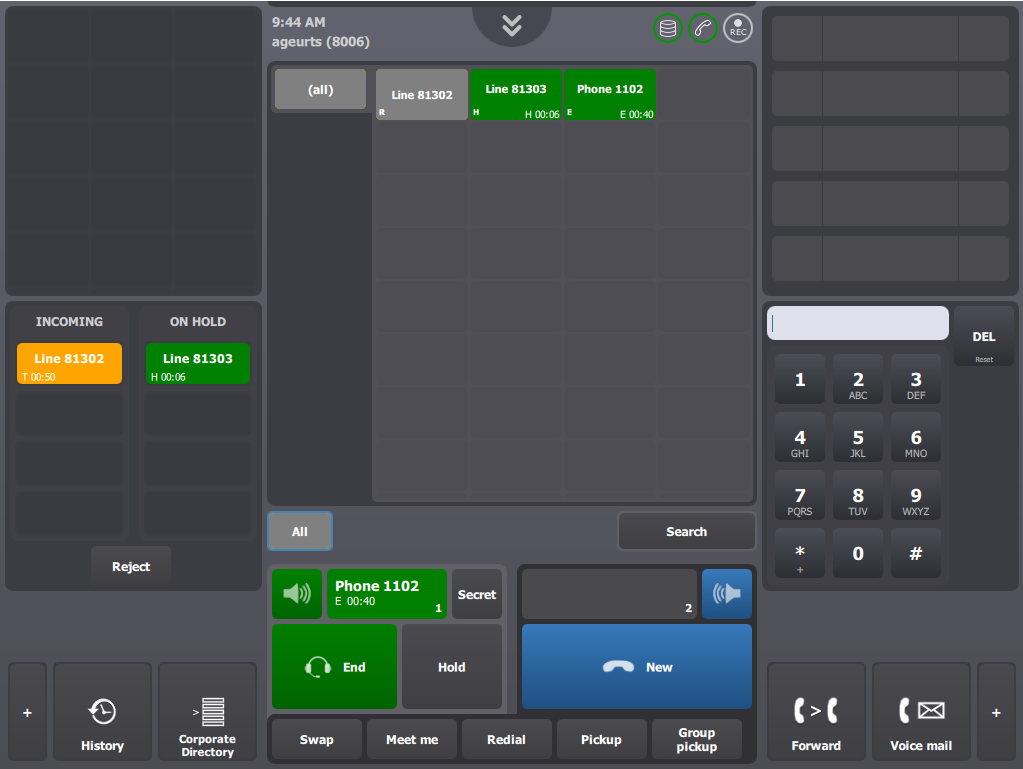Image resolution: width=1023 pixels, height=769 pixels.
Task: Dial digit 8 TUV on the keypad
Action: pyautogui.click(x=858, y=496)
